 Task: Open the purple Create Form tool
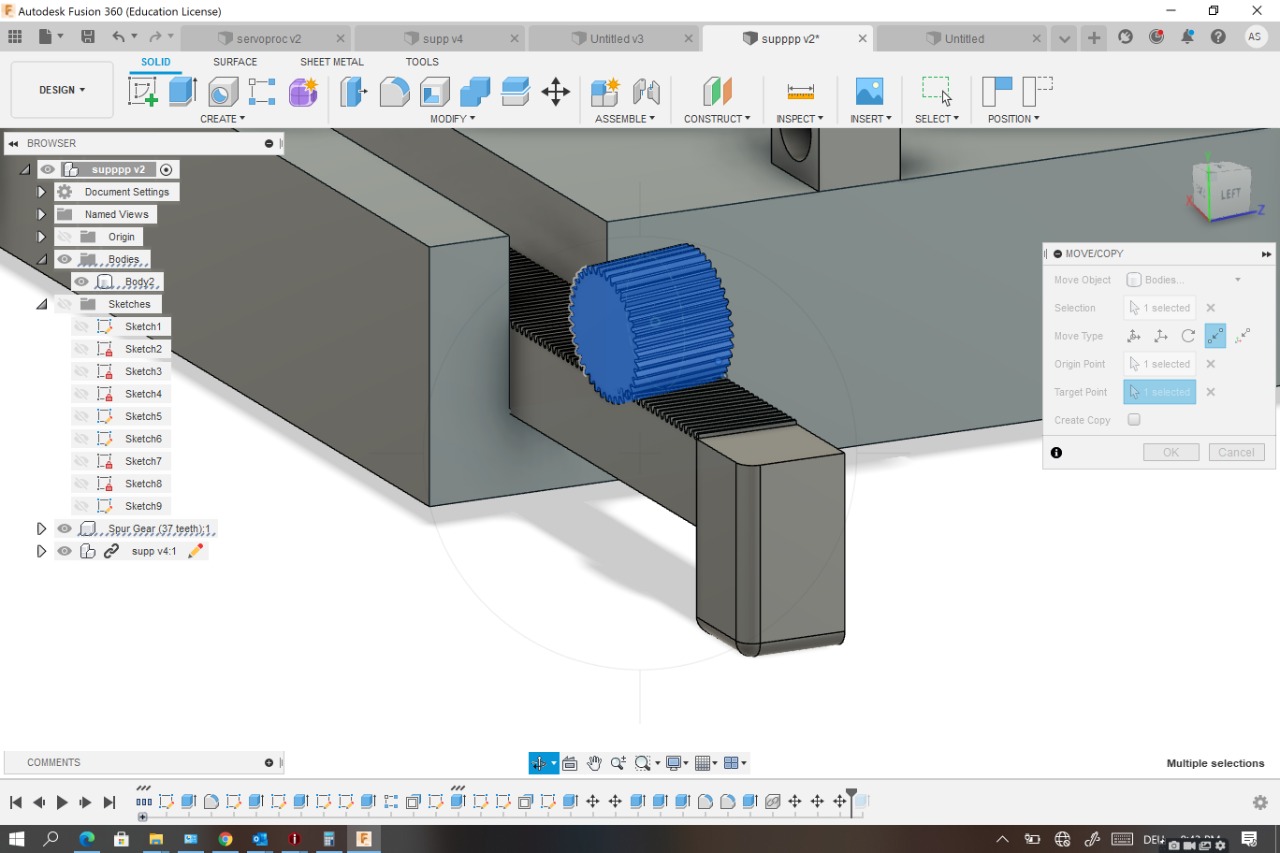point(302,92)
